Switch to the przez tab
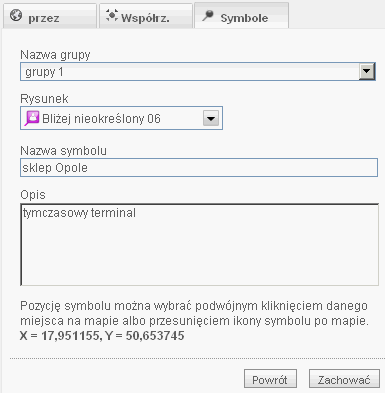 tap(50, 16)
